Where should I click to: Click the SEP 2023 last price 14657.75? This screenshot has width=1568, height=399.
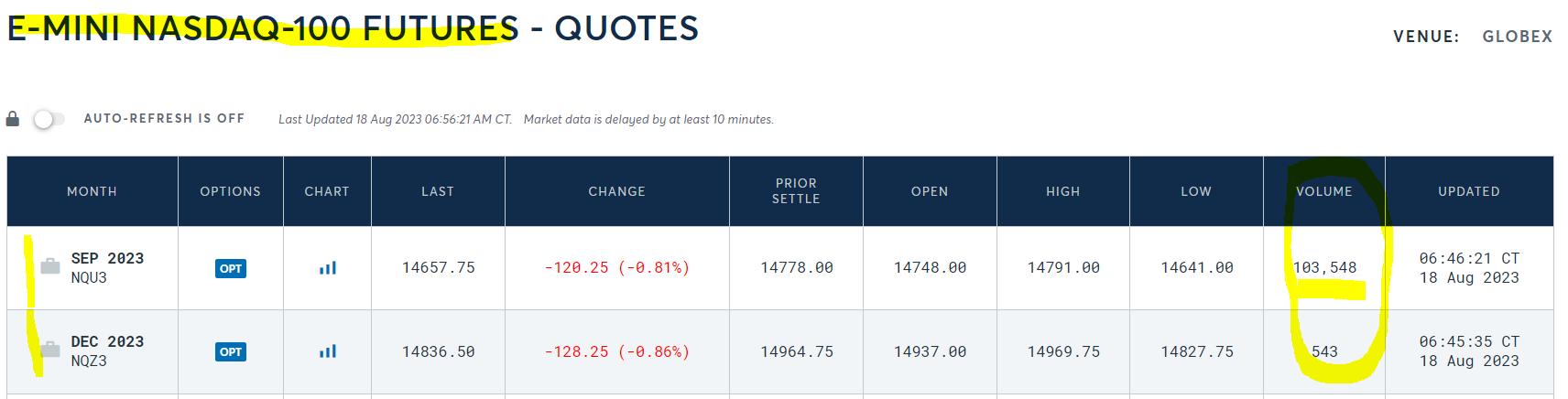click(438, 268)
